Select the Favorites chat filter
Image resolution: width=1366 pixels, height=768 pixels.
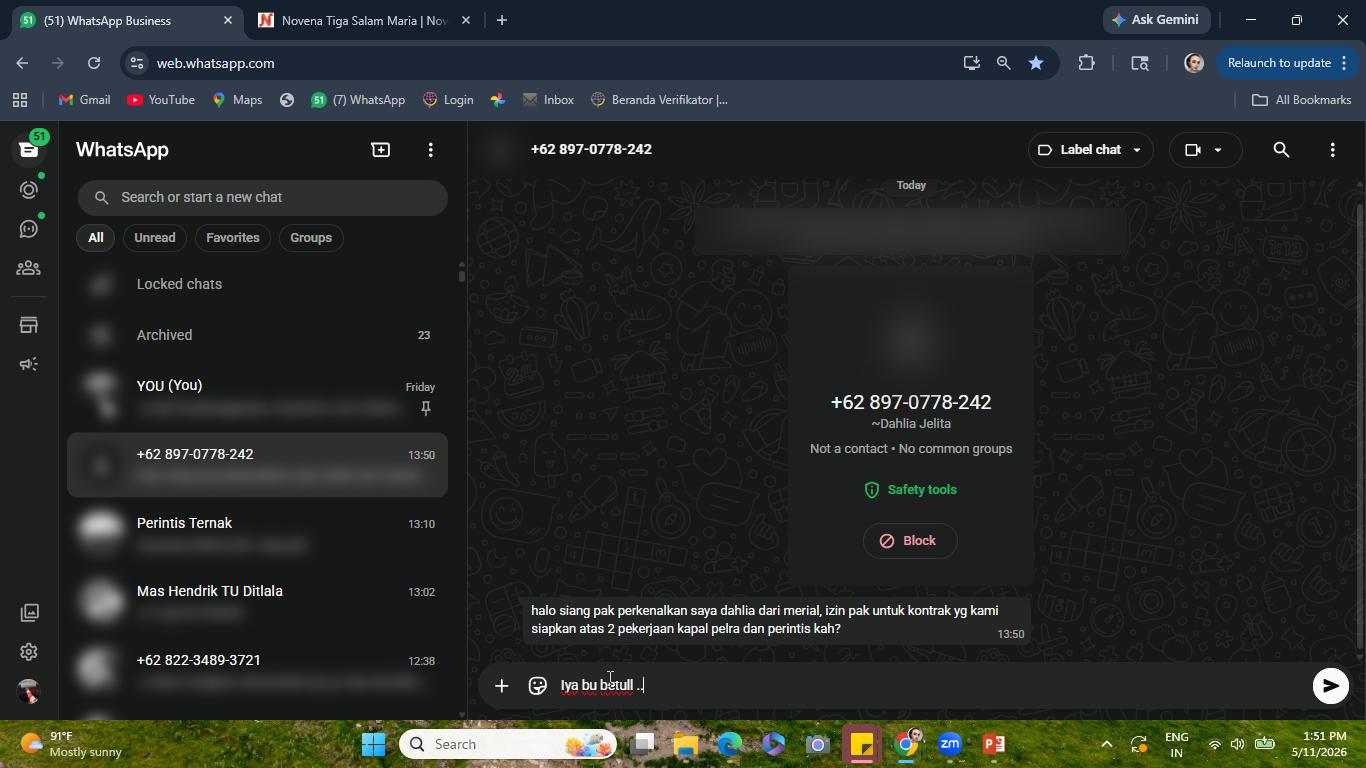233,238
